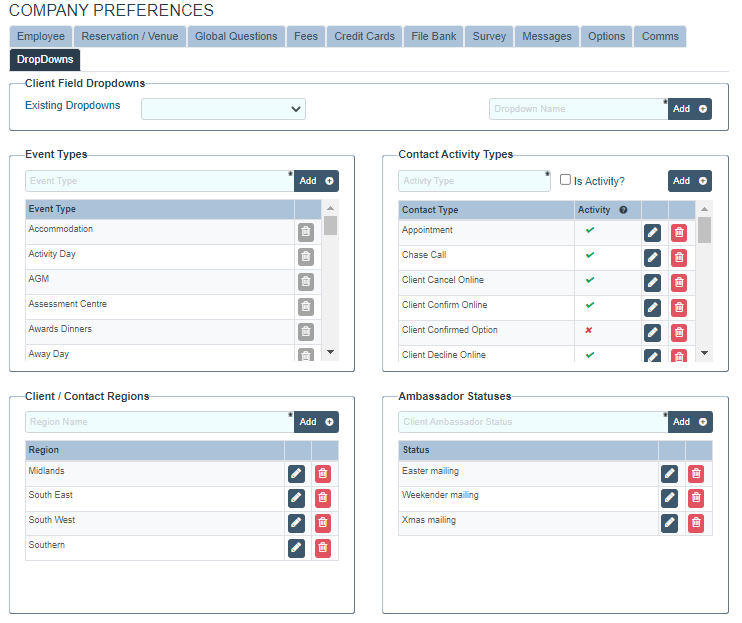
Task: Go to the Messages tab
Action: (547, 36)
